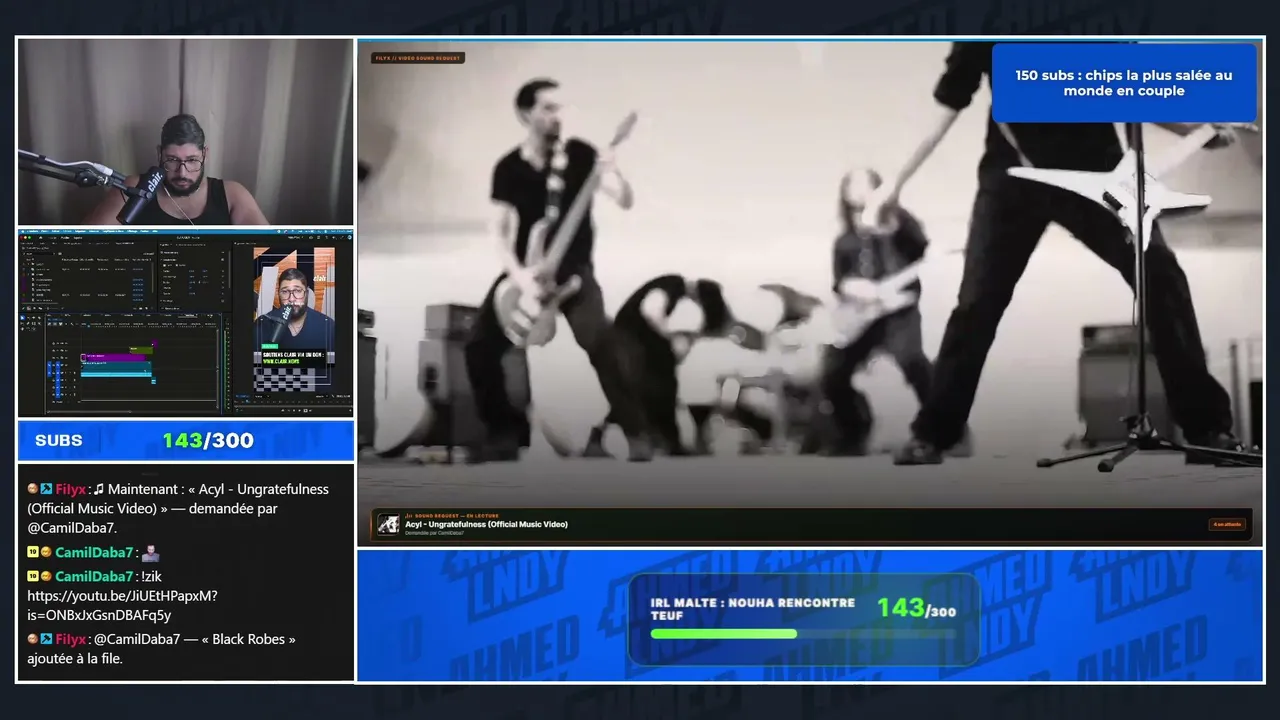Click the emote posted by CamilDaba7 in chat
1280x720 pixels.
(150, 552)
